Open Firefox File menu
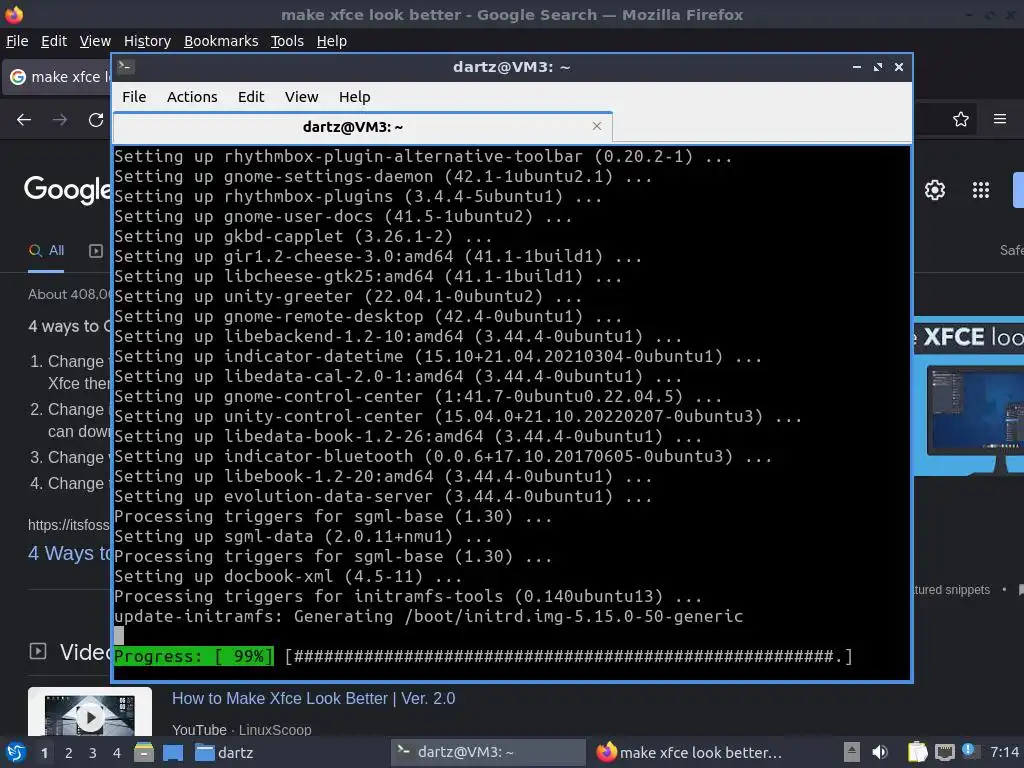Image resolution: width=1024 pixels, height=768 pixels. pos(17,41)
